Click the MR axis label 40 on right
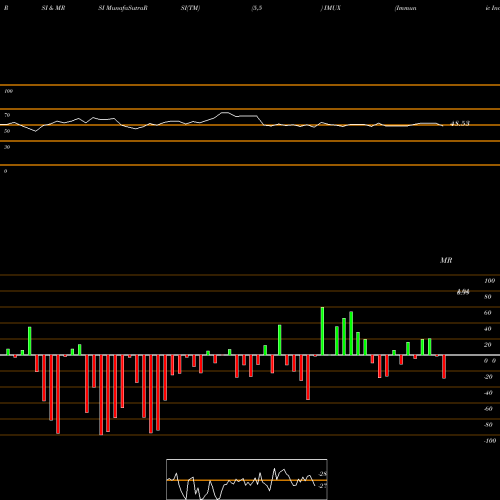The width and height of the screenshot is (500, 500). (x=487, y=329)
